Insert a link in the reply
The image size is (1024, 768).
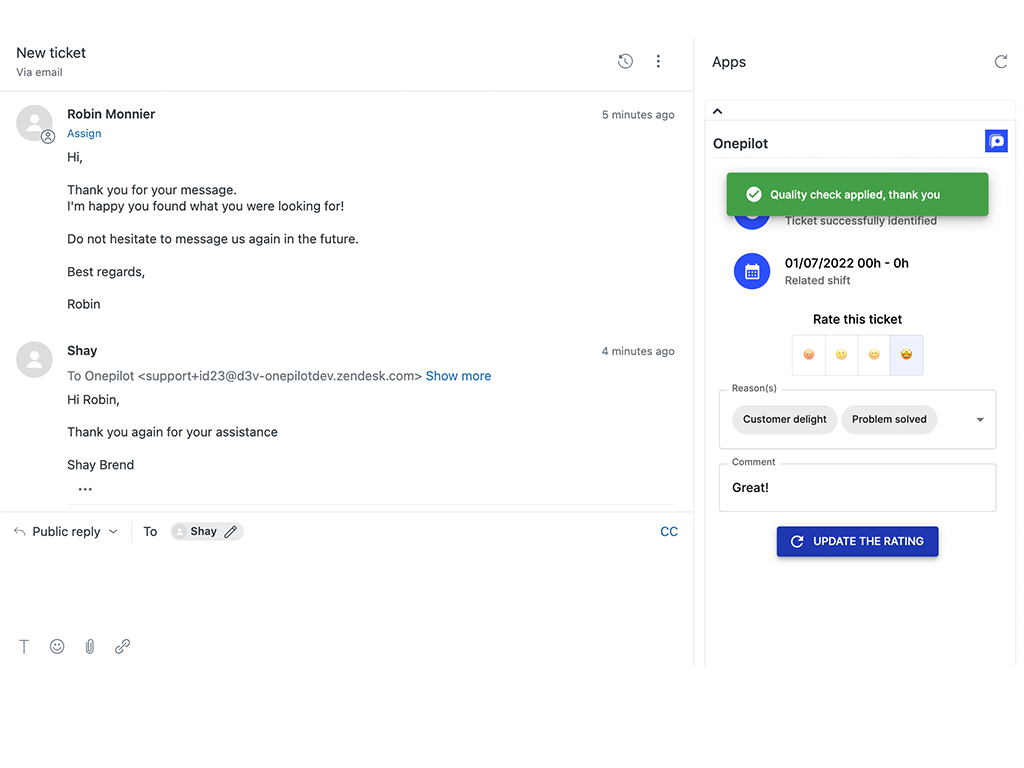pyautogui.click(x=122, y=647)
